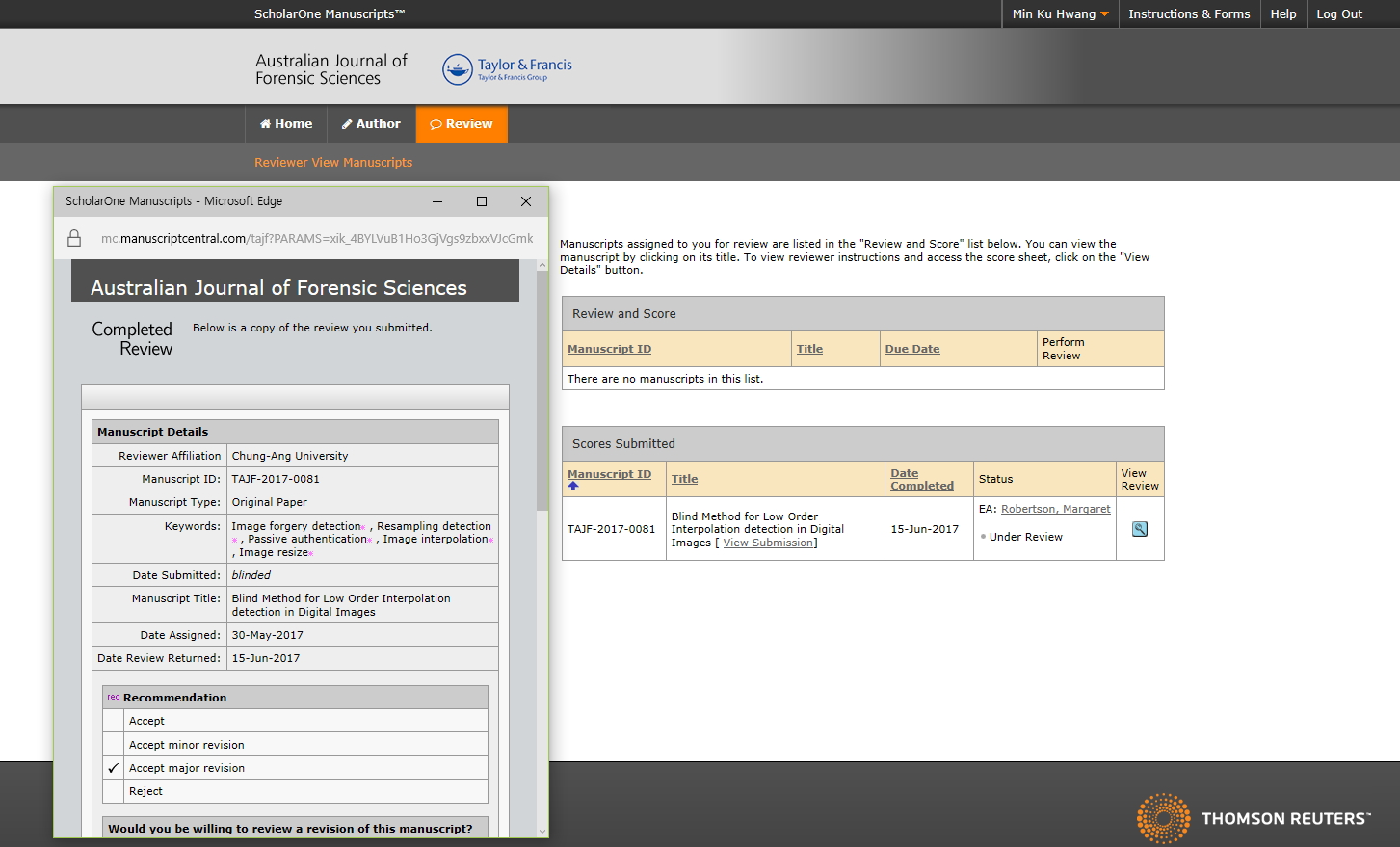
Task: Click the Original Paper manuscript type value
Action: click(270, 502)
